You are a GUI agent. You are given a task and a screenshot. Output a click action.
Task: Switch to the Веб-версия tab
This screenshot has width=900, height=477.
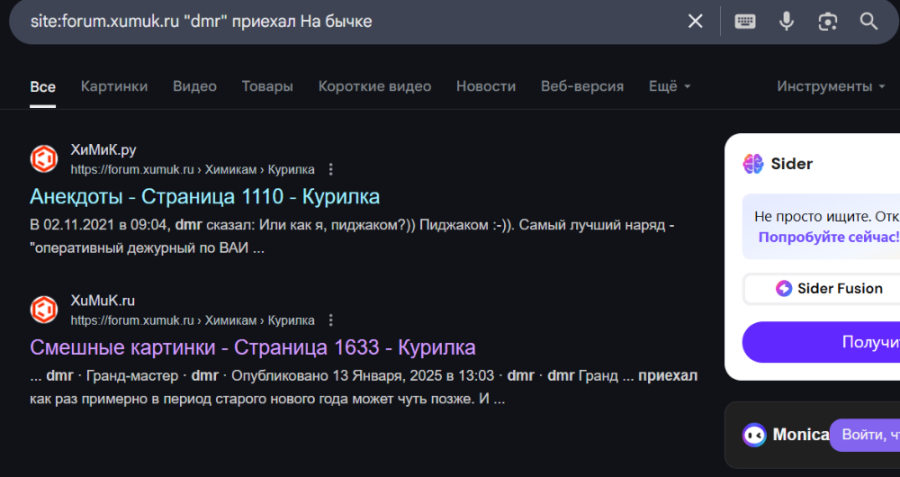582,86
